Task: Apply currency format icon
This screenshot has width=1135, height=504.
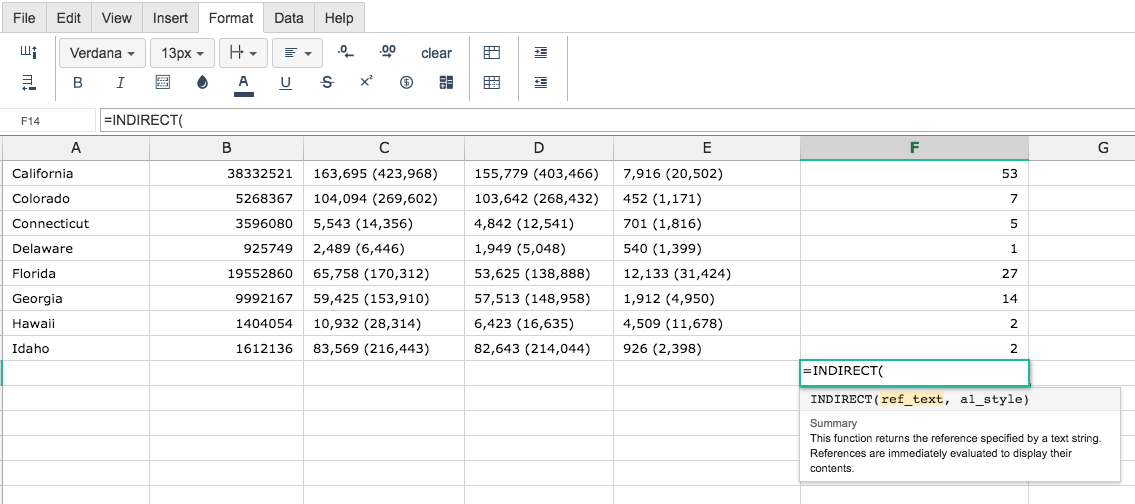Action: (406, 83)
